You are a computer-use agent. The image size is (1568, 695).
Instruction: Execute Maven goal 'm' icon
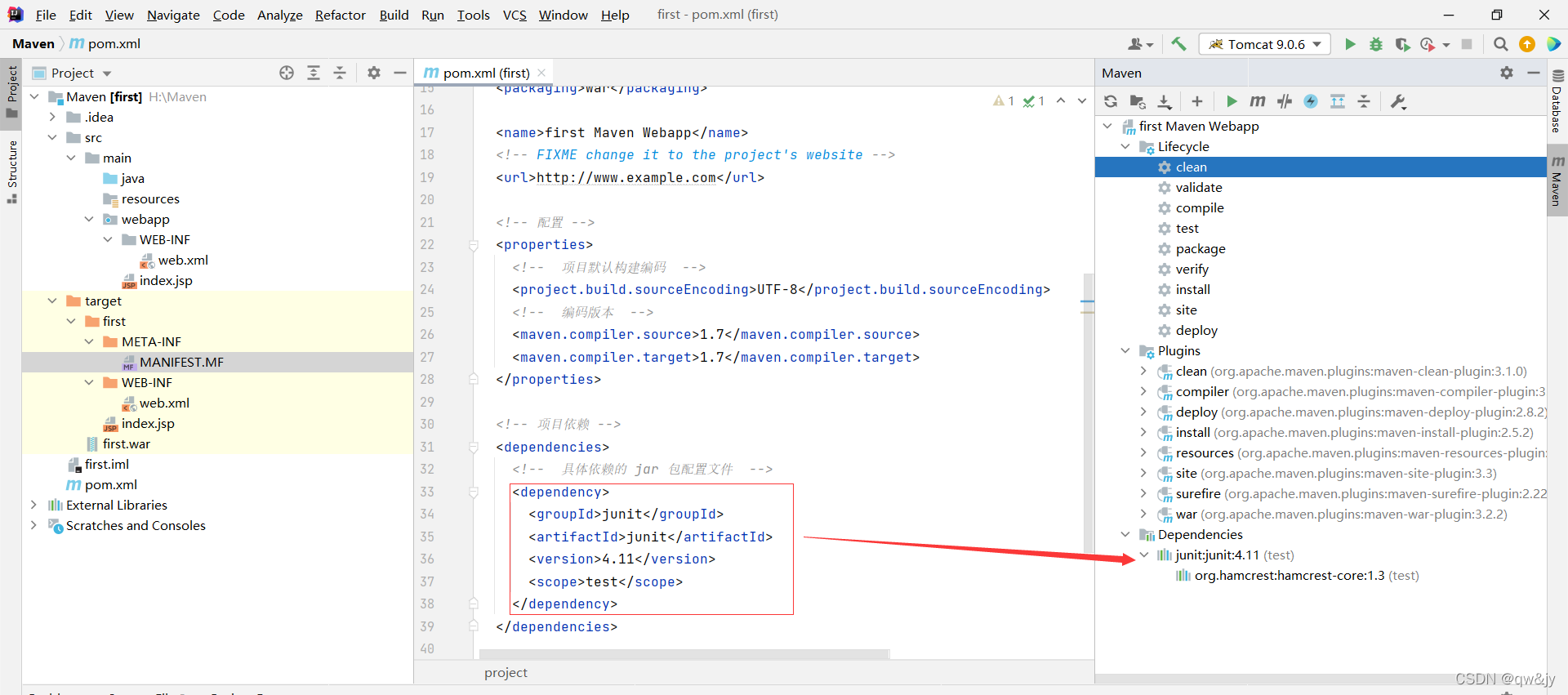coord(1258,101)
